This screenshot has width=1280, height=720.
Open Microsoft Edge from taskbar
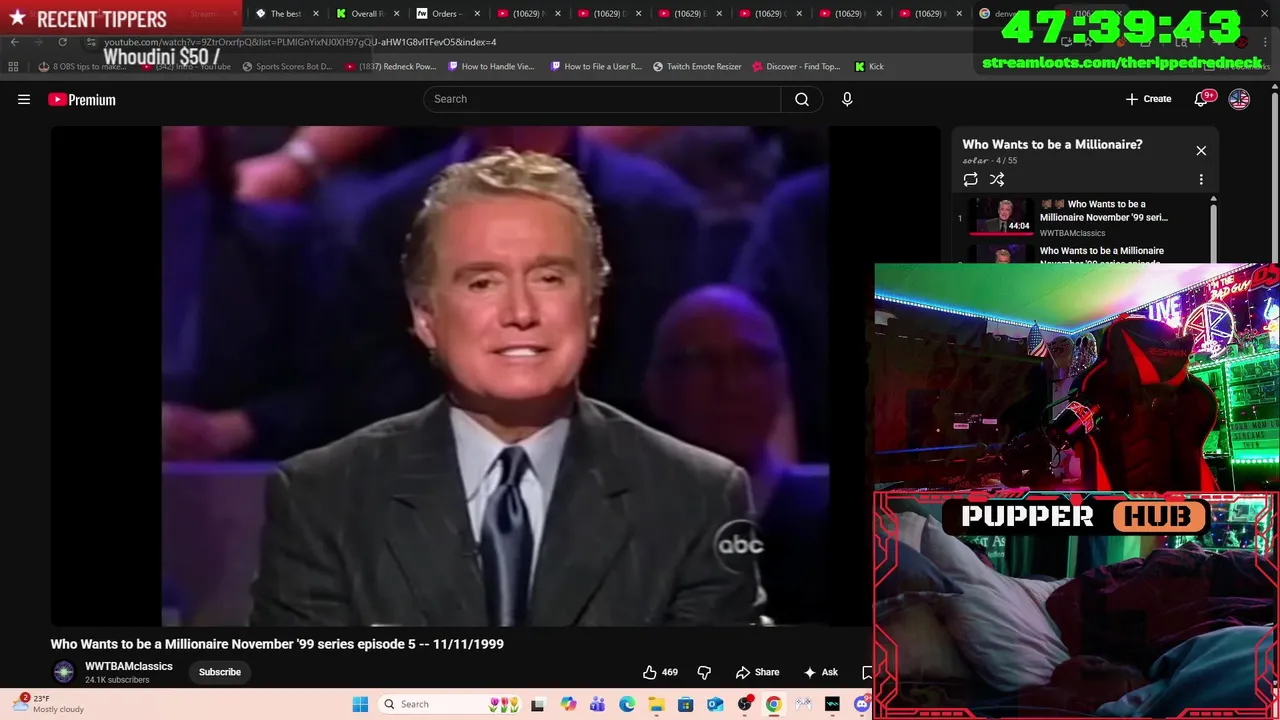[627, 705]
